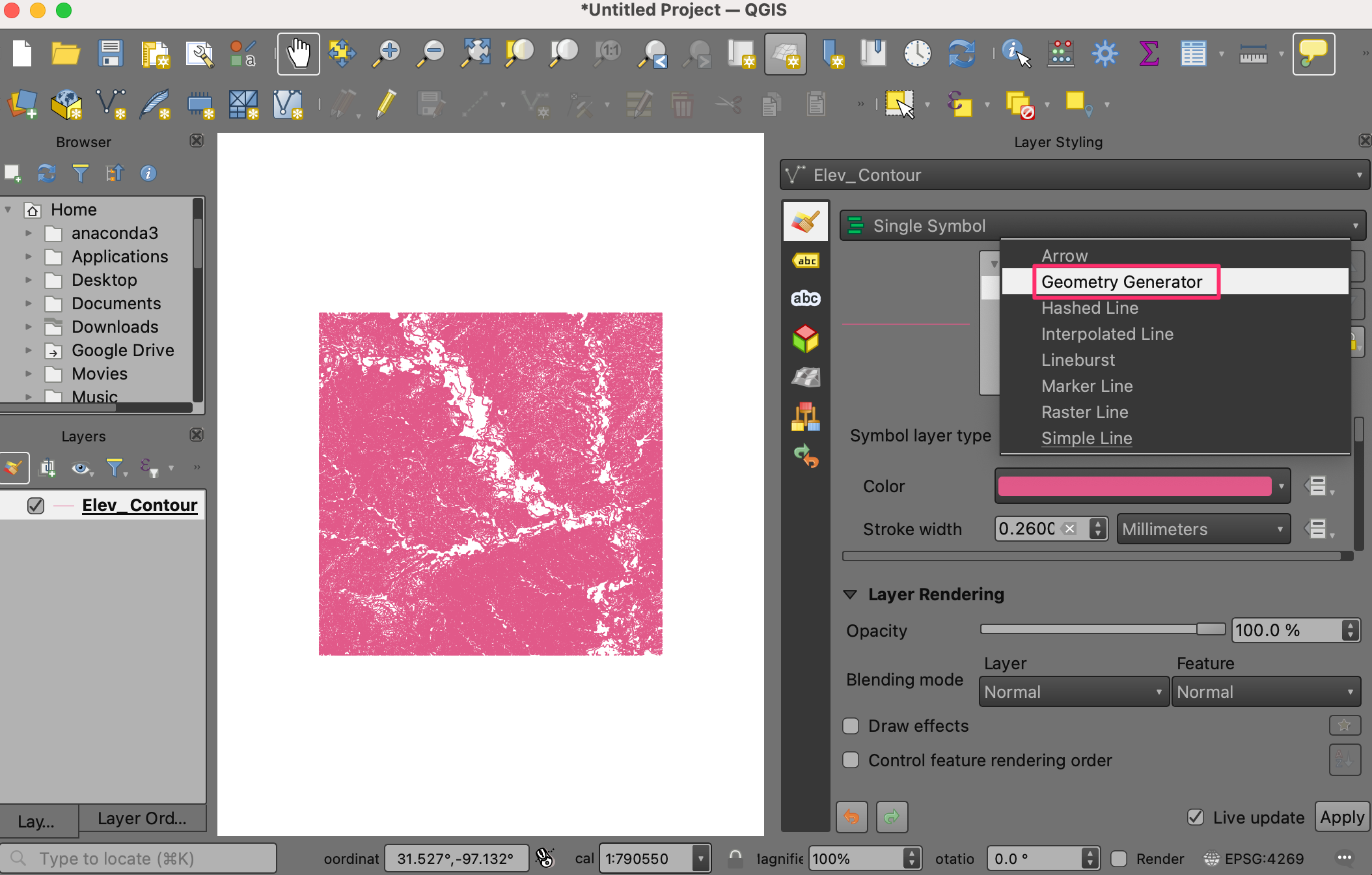Click the Save Project floppy icon
This screenshot has width=1372, height=875.
pyautogui.click(x=110, y=53)
